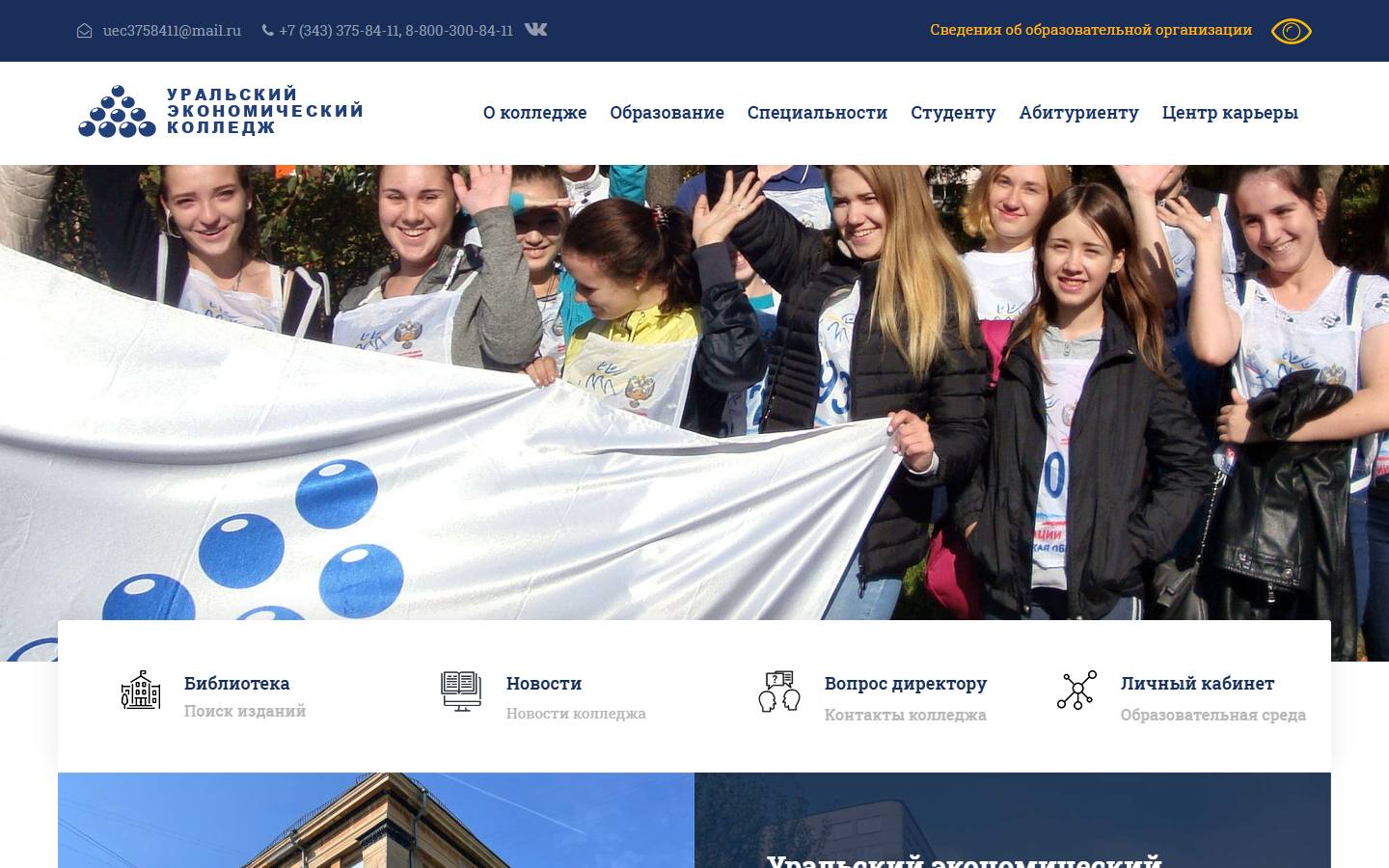Click the 'Образовательная среда' subtitle

click(x=1213, y=715)
